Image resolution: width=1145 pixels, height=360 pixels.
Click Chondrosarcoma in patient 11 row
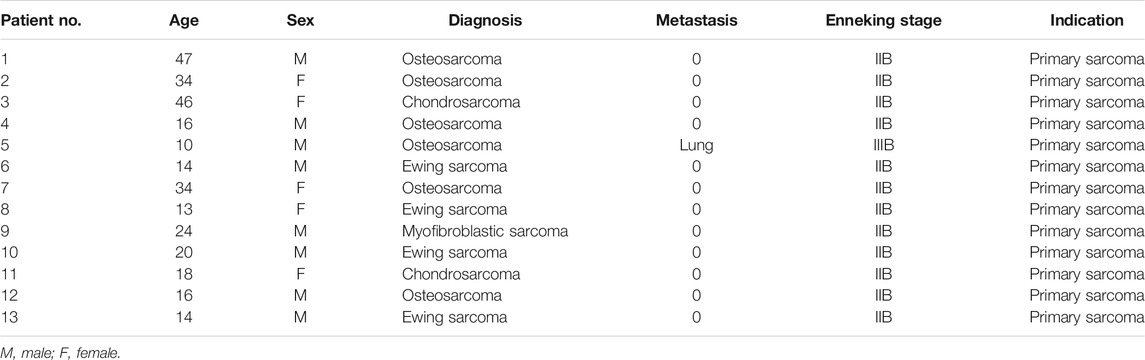[x=461, y=275]
